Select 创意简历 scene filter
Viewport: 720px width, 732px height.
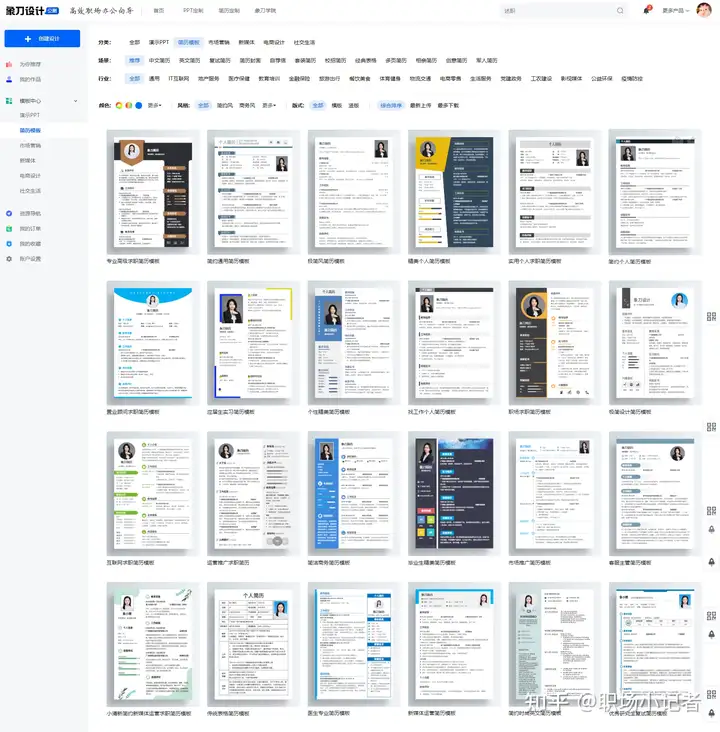[456, 61]
